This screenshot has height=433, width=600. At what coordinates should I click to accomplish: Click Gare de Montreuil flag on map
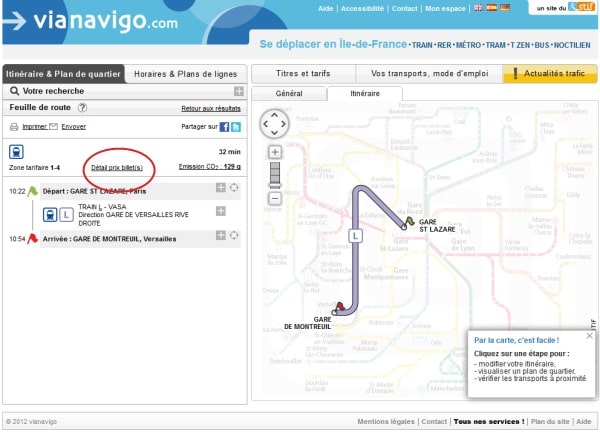(339, 306)
